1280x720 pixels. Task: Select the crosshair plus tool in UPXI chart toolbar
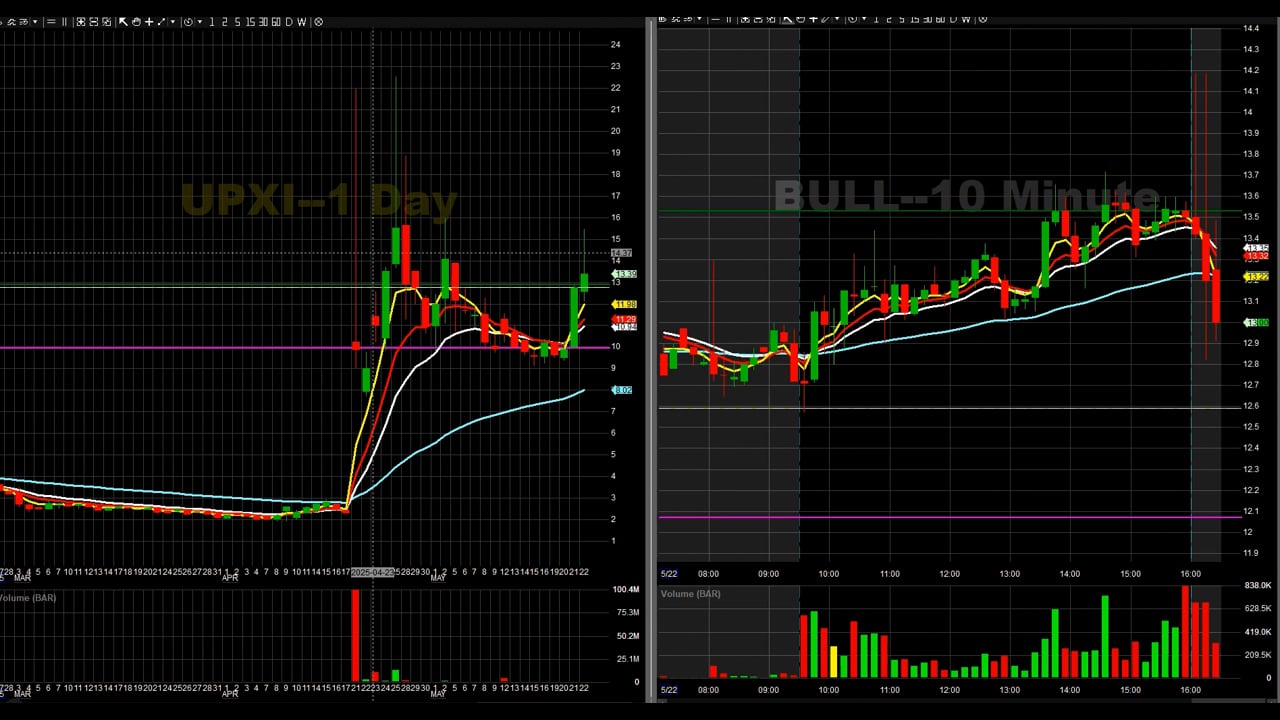point(149,22)
